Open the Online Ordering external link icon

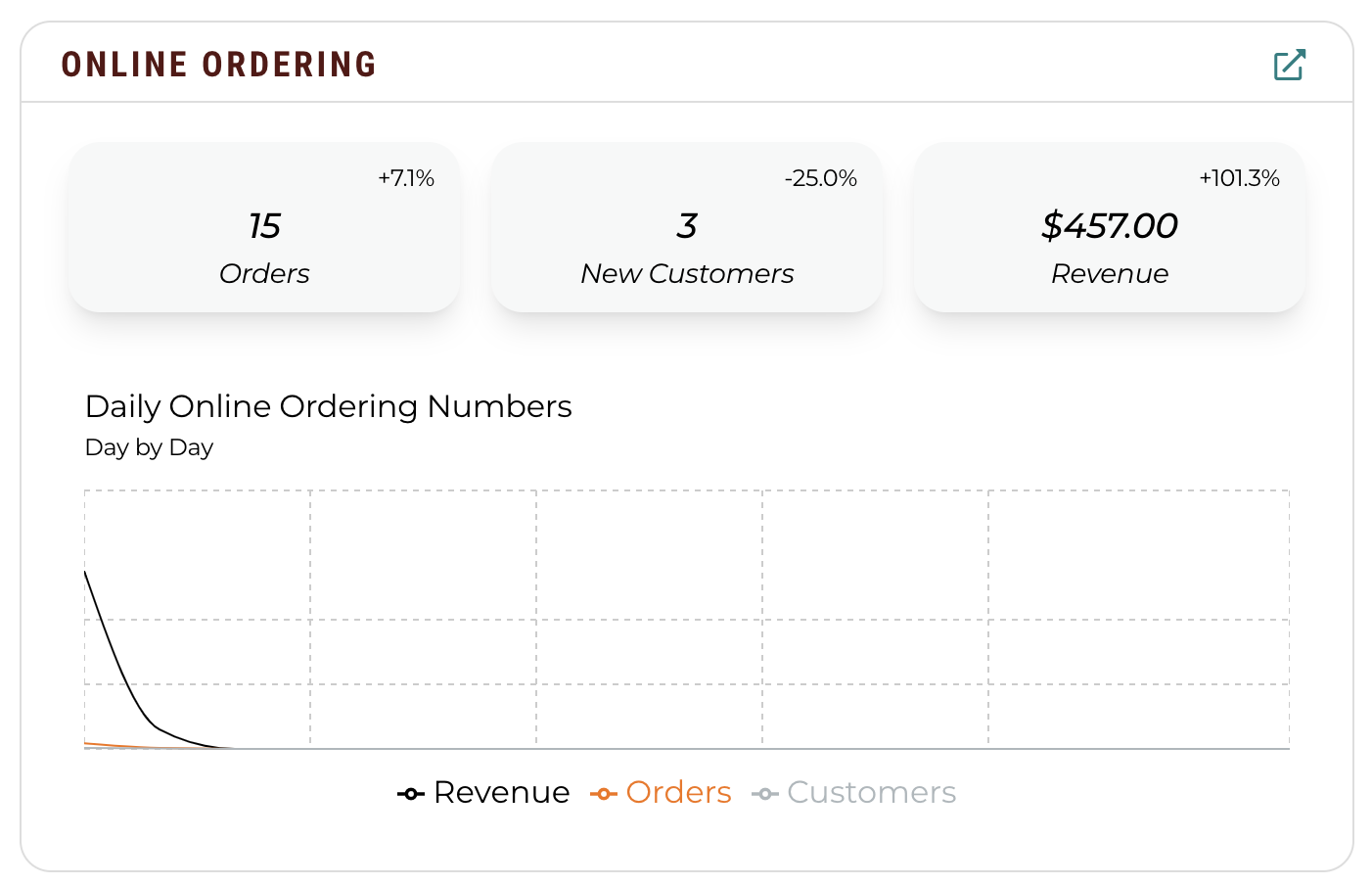(1290, 65)
